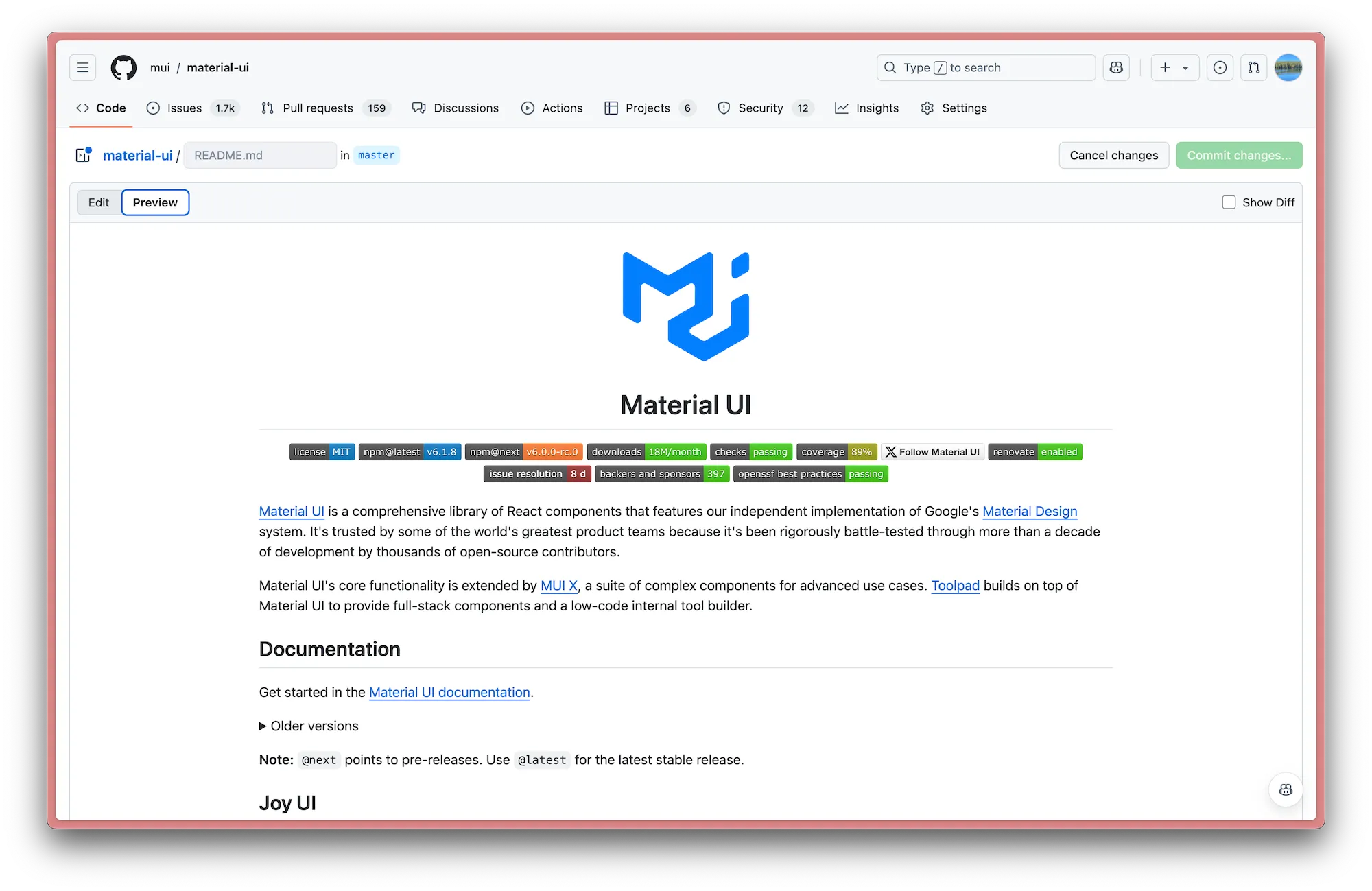The width and height of the screenshot is (1372, 891).
Task: Open pull requests icon in header
Action: point(1254,67)
